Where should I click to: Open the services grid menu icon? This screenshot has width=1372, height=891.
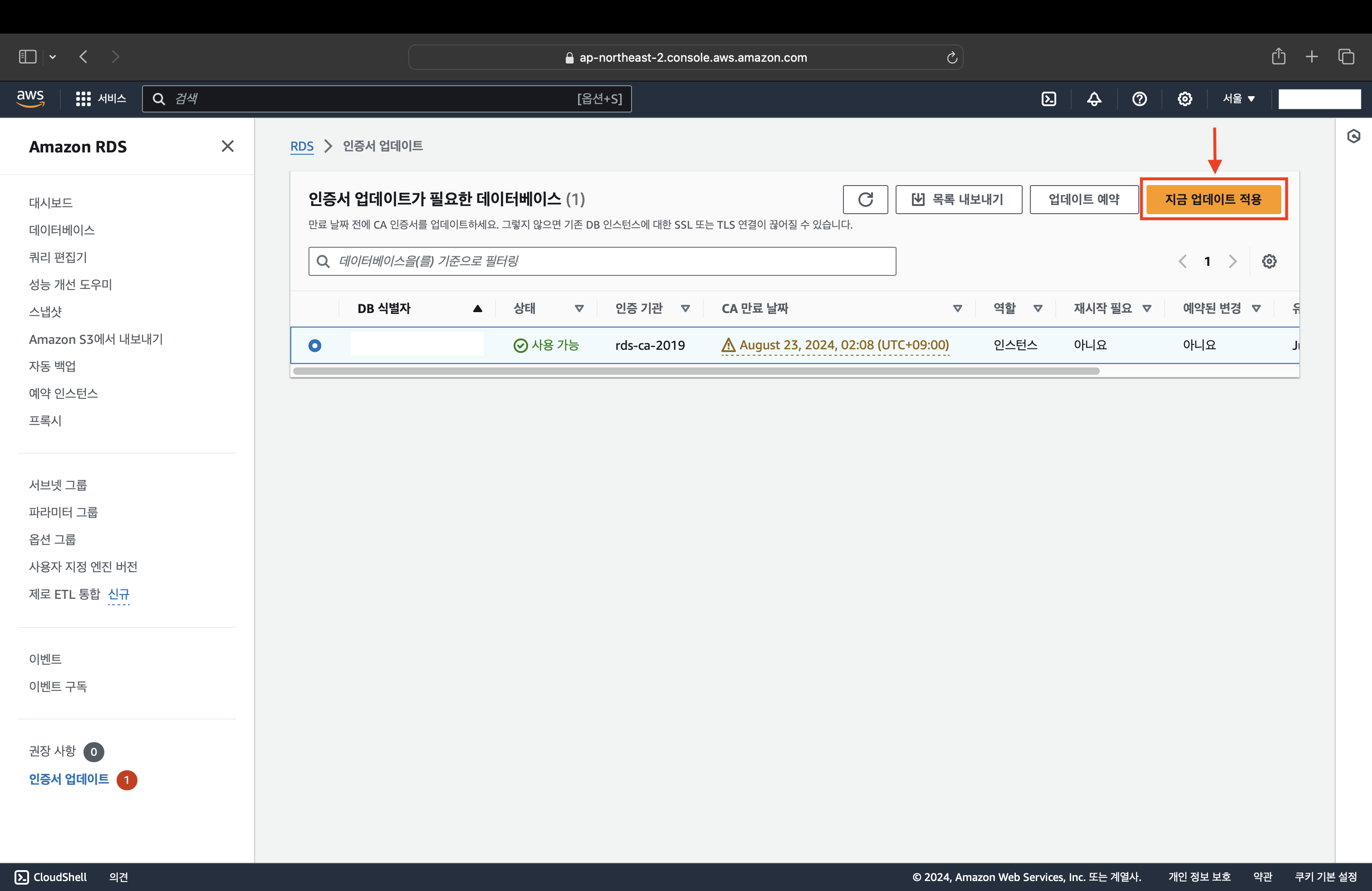[x=83, y=98]
